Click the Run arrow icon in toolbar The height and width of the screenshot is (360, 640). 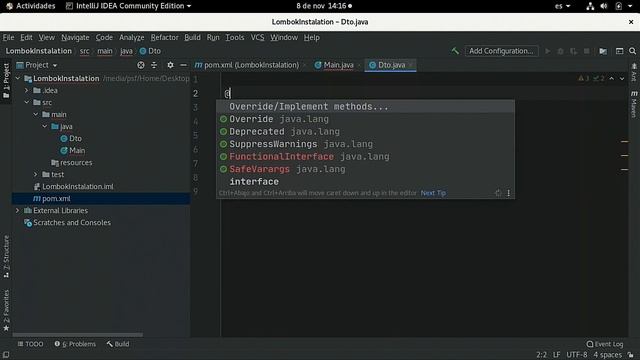[x=548, y=51]
